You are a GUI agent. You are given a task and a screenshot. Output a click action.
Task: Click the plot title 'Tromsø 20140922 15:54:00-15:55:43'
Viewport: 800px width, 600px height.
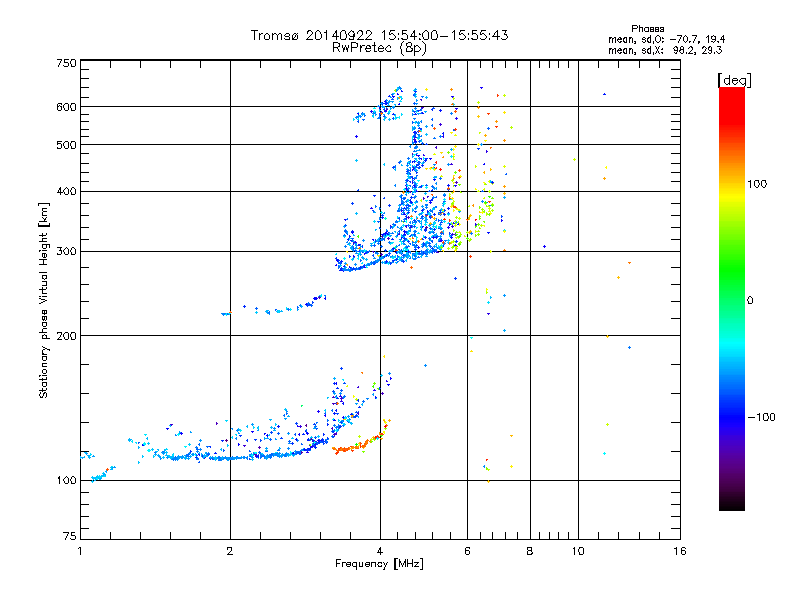(x=379, y=35)
